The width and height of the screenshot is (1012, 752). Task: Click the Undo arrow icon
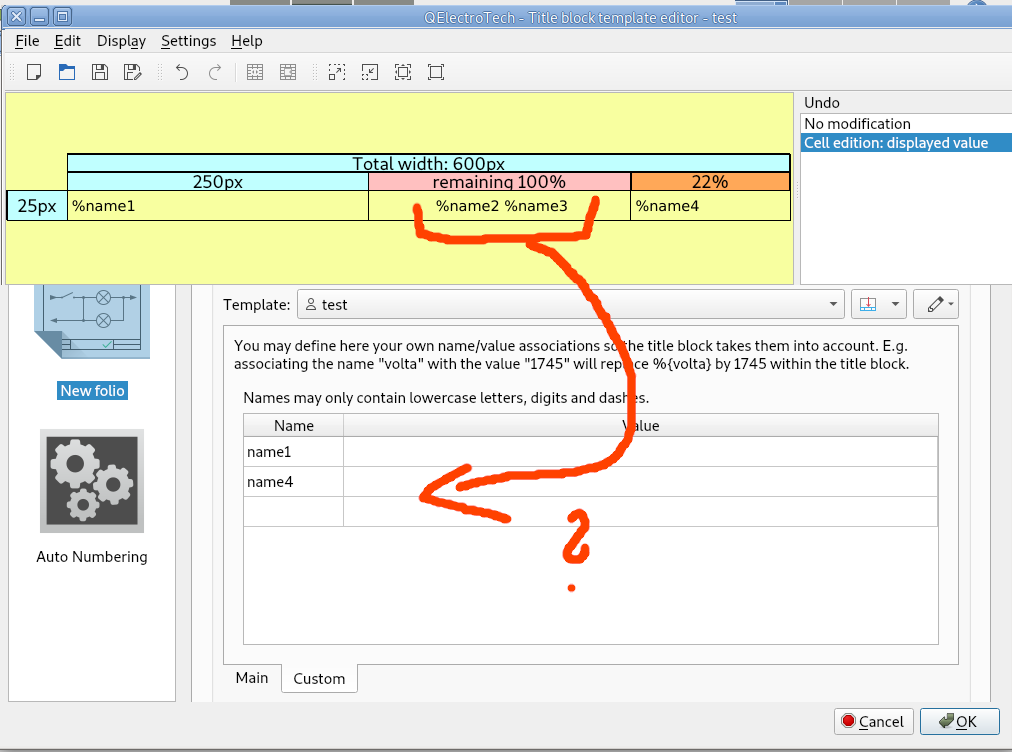coord(181,72)
